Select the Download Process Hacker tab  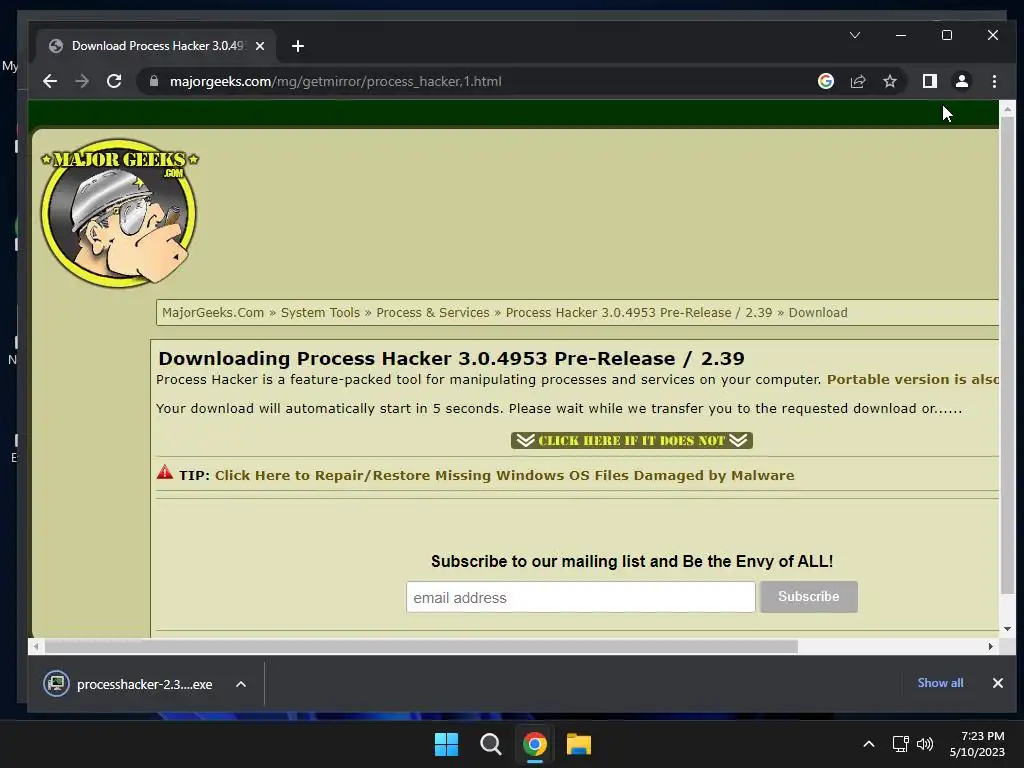tap(157, 46)
